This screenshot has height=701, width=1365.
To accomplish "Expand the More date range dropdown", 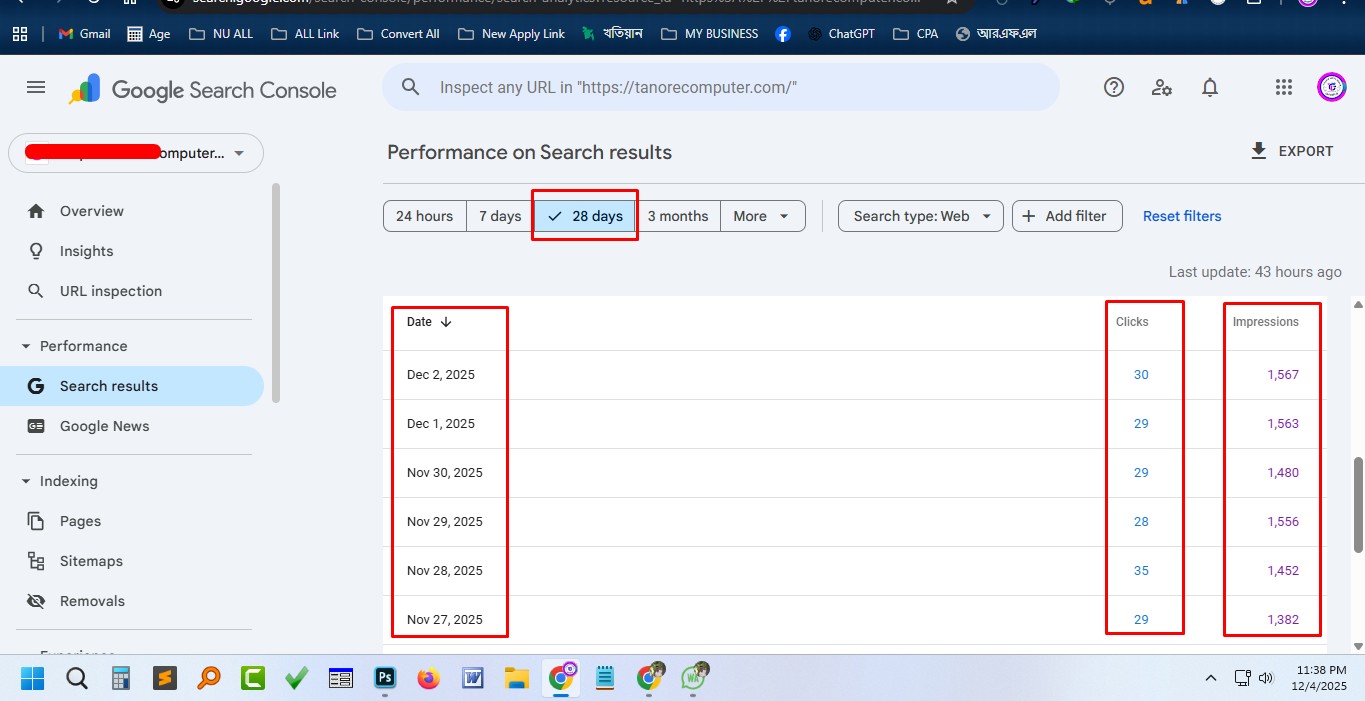I will click(762, 216).
